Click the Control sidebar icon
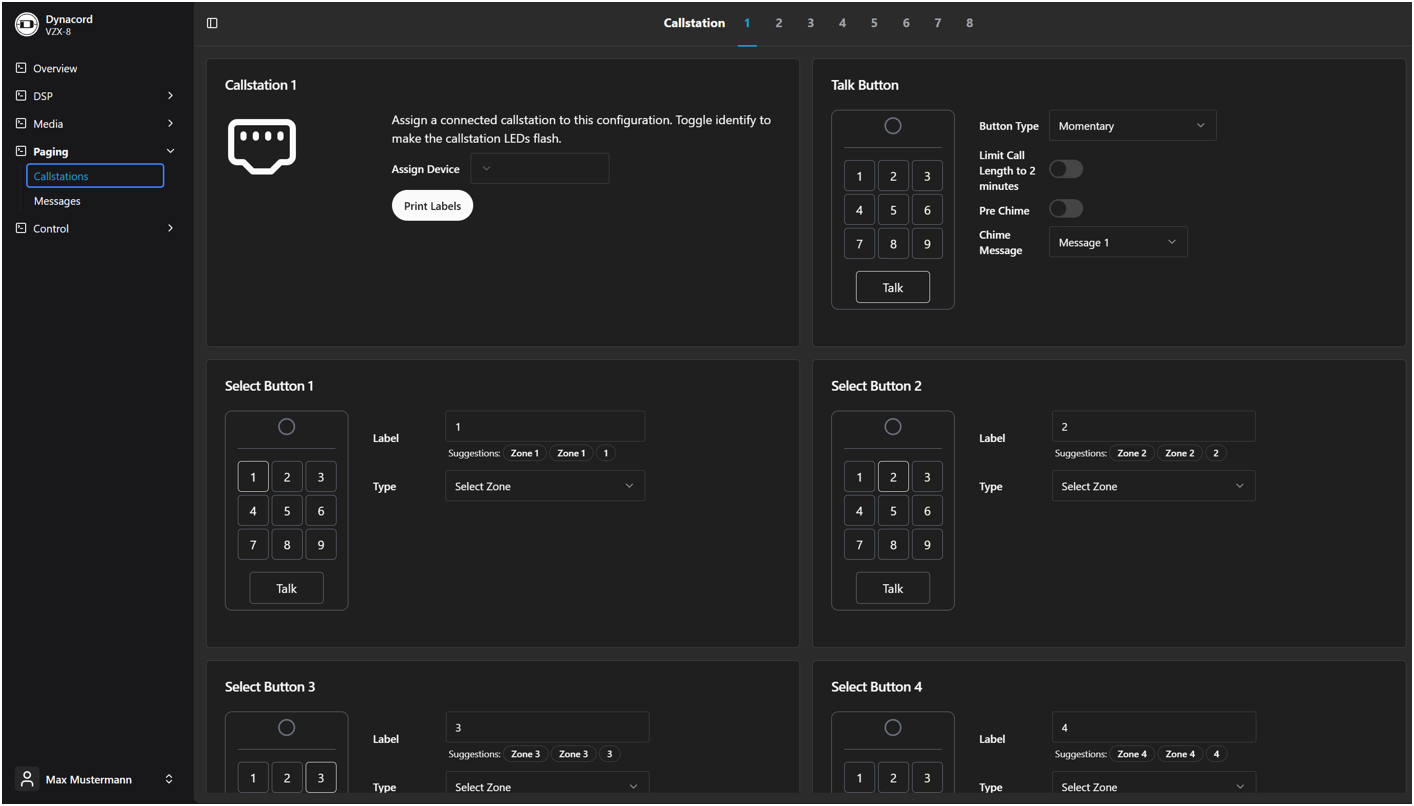 coord(21,228)
